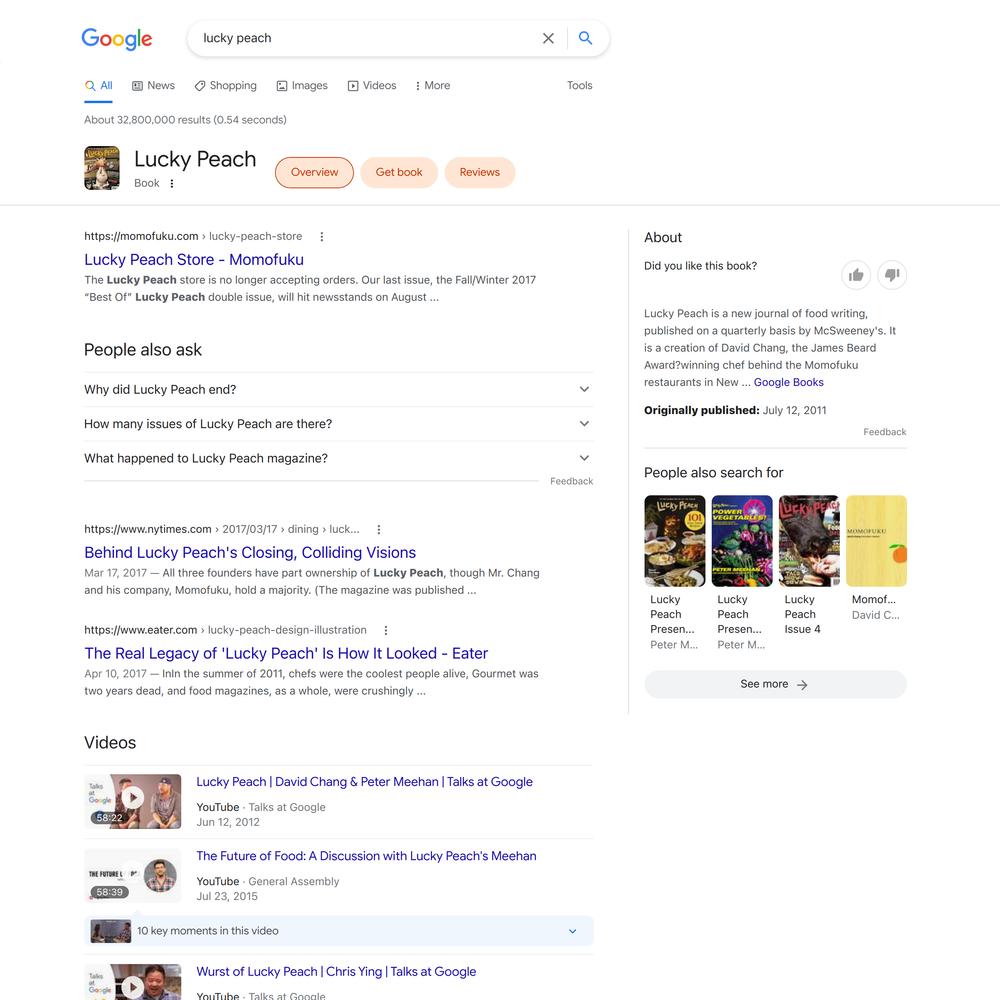This screenshot has width=1000, height=1000.
Task: Open the three-dot menu beside Book
Action: pyautogui.click(x=172, y=184)
